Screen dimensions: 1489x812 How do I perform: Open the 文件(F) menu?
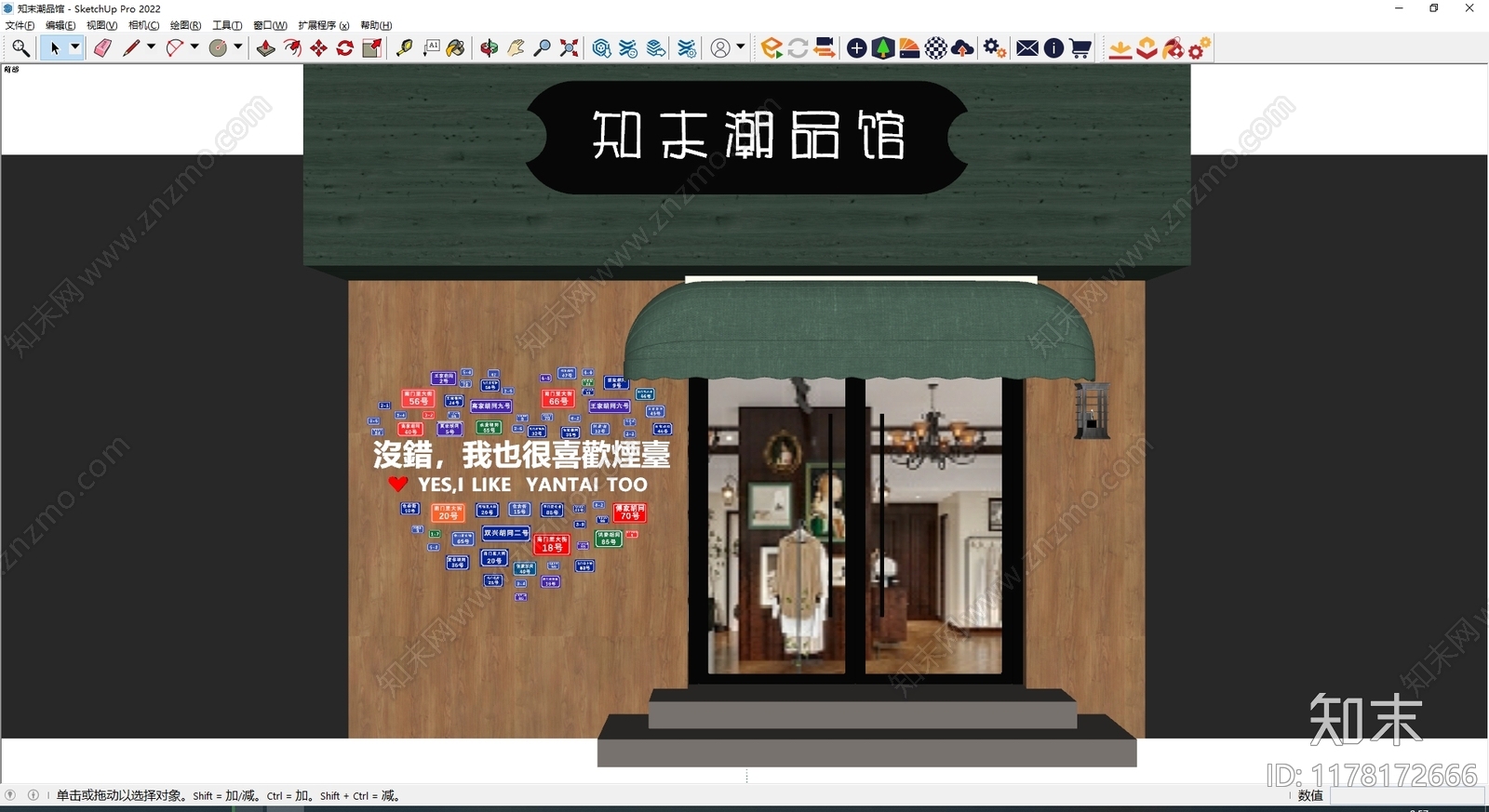click(x=20, y=25)
